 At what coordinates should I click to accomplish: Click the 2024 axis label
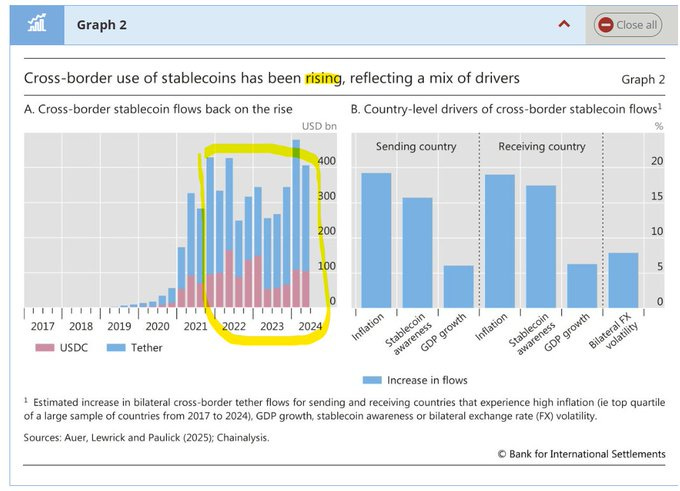pos(310,326)
